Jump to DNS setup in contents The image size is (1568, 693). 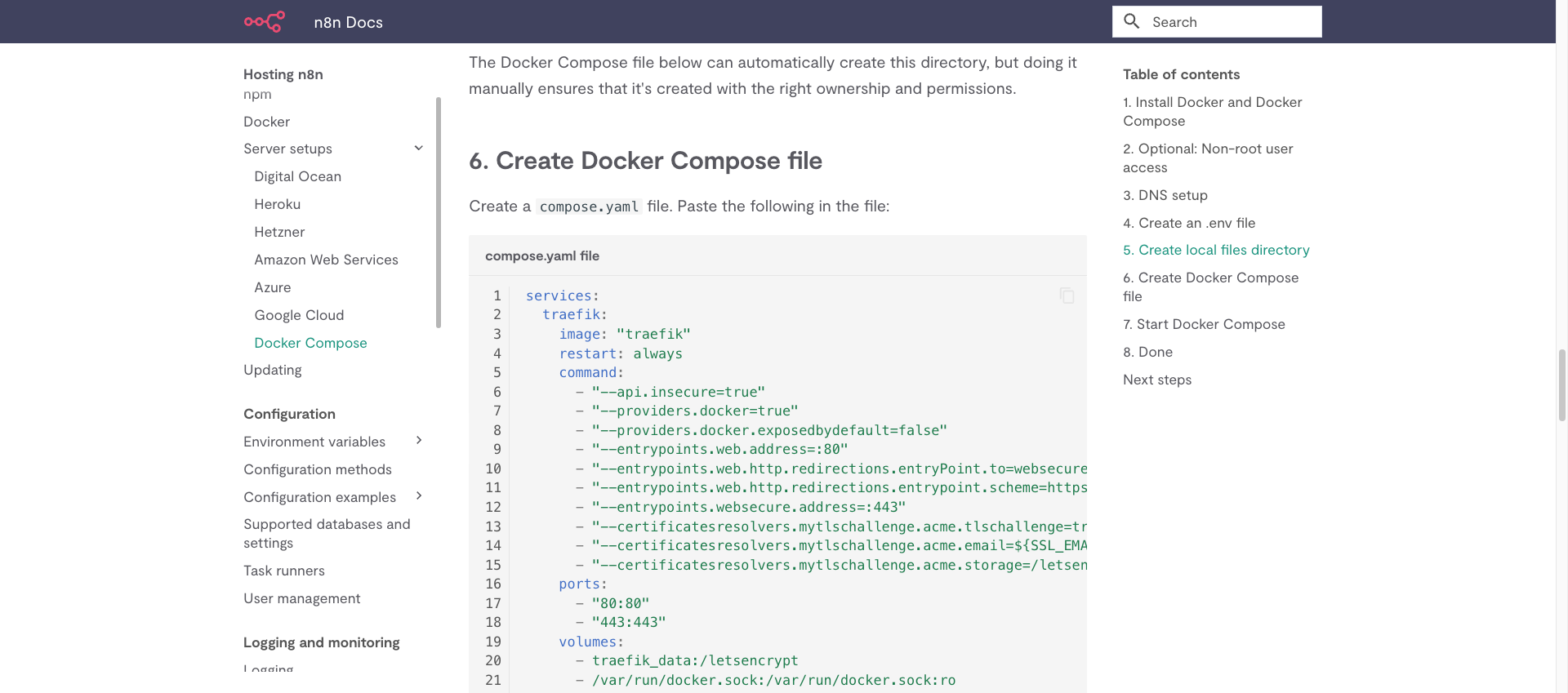(1165, 195)
